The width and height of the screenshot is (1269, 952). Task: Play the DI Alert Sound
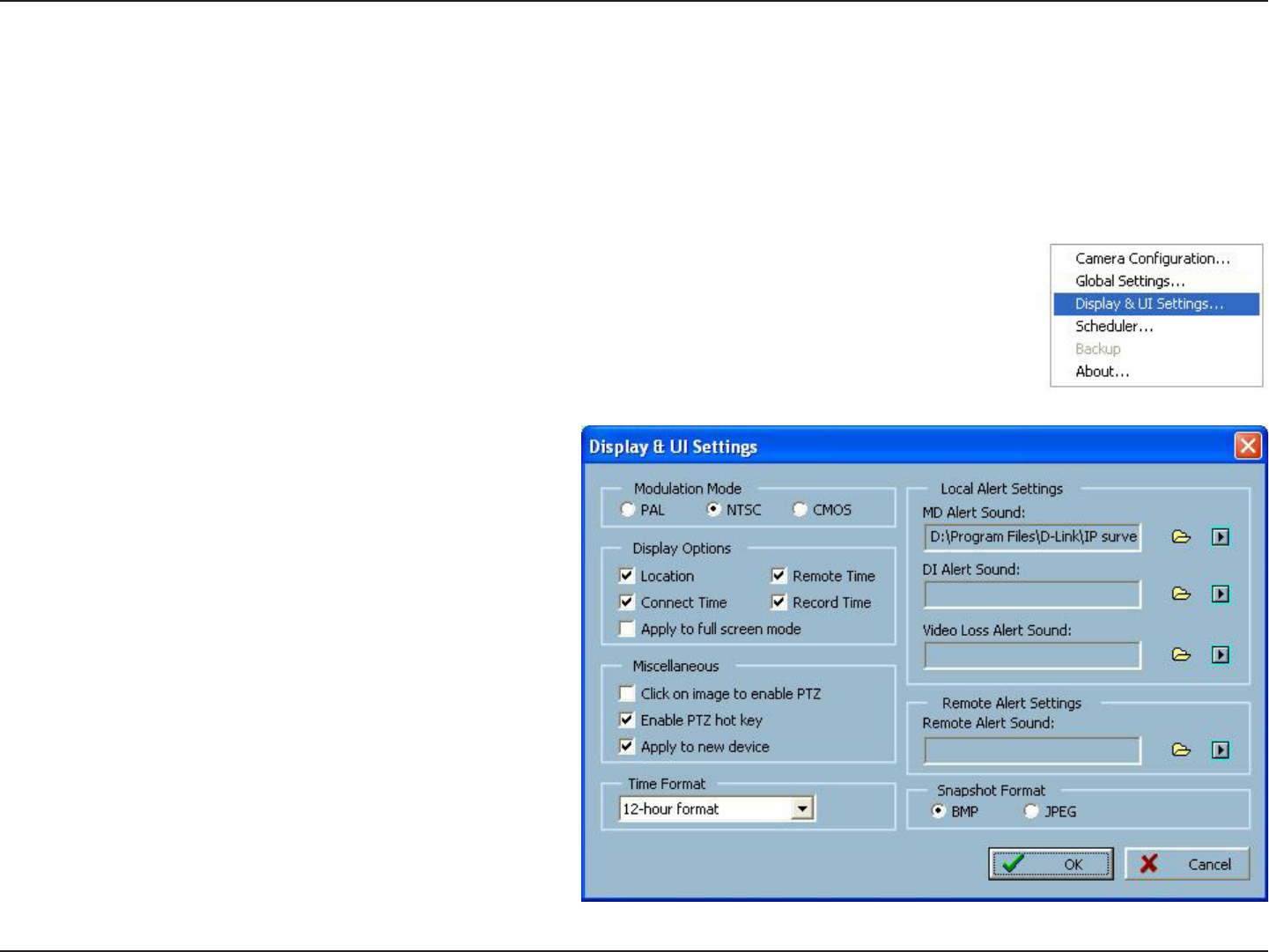(x=1221, y=594)
